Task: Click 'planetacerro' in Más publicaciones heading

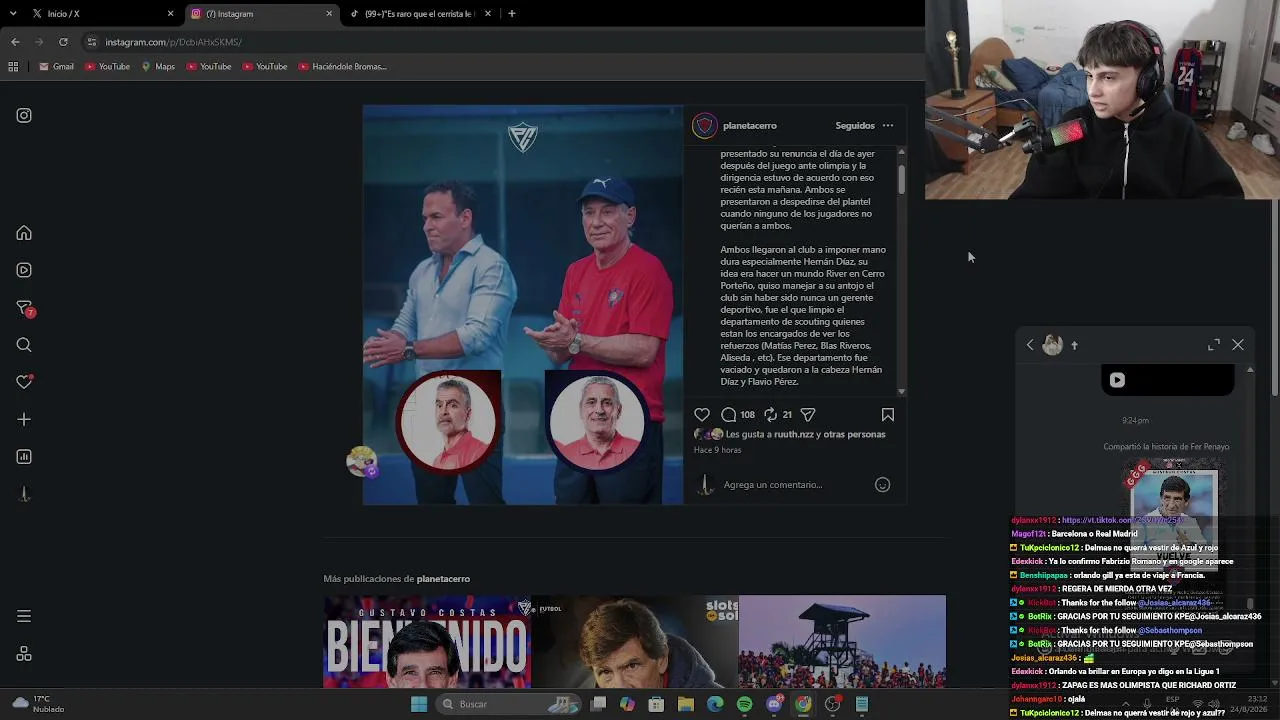Action: click(x=443, y=579)
